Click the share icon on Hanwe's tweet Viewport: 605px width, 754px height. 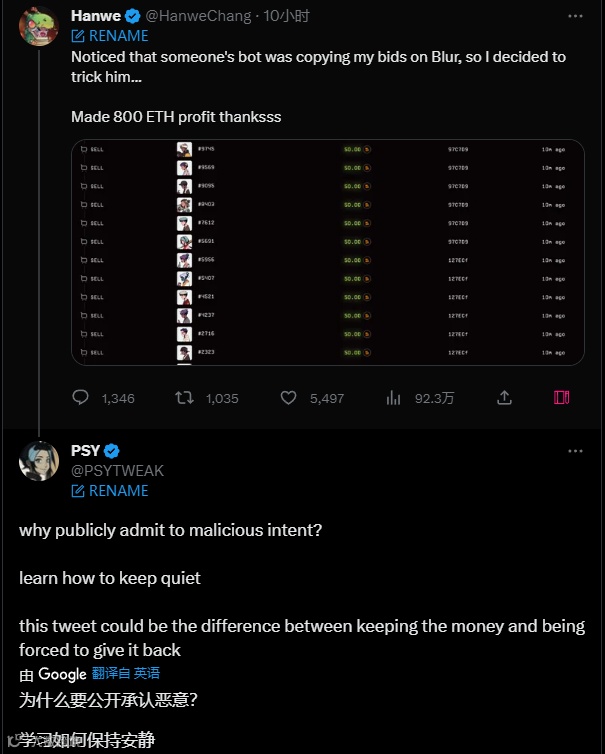point(505,398)
